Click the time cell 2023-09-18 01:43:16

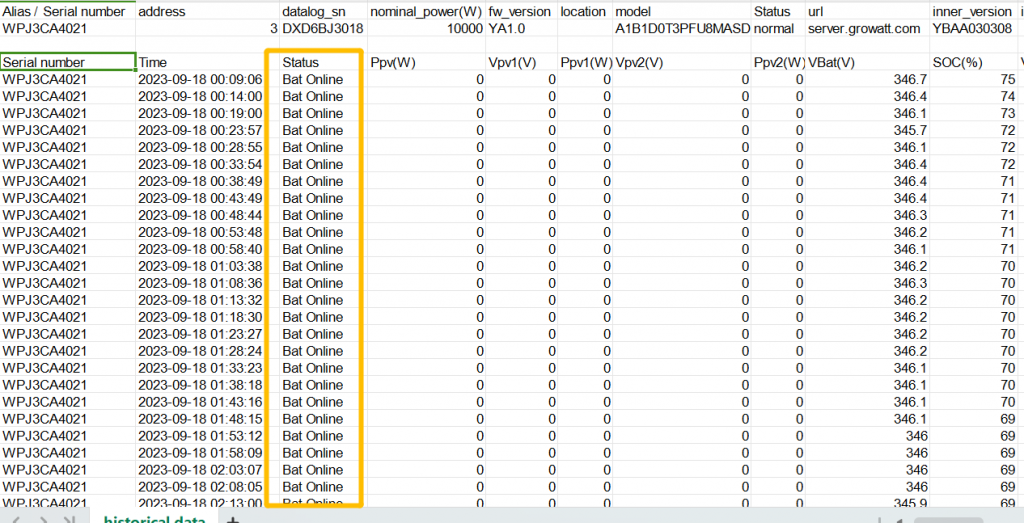tap(207, 402)
